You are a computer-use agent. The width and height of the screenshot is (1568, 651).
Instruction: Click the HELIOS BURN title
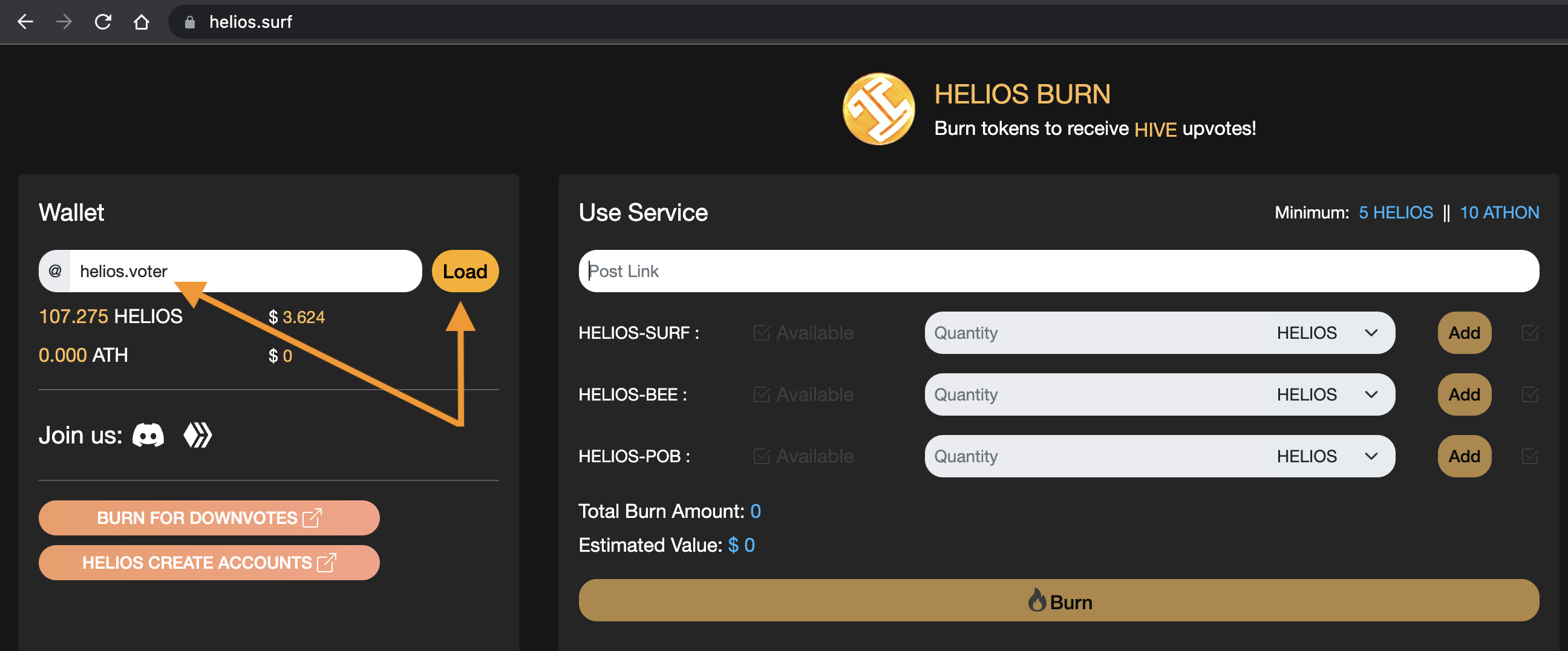click(x=1022, y=94)
